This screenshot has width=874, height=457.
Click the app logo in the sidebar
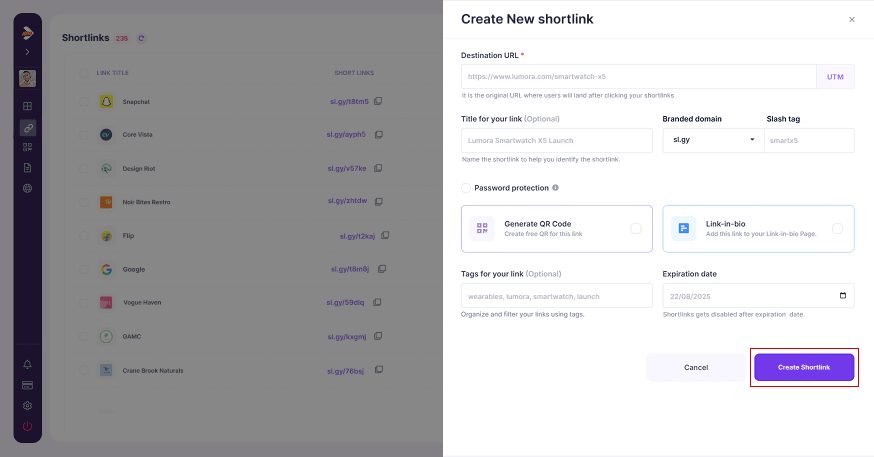tap(27, 33)
